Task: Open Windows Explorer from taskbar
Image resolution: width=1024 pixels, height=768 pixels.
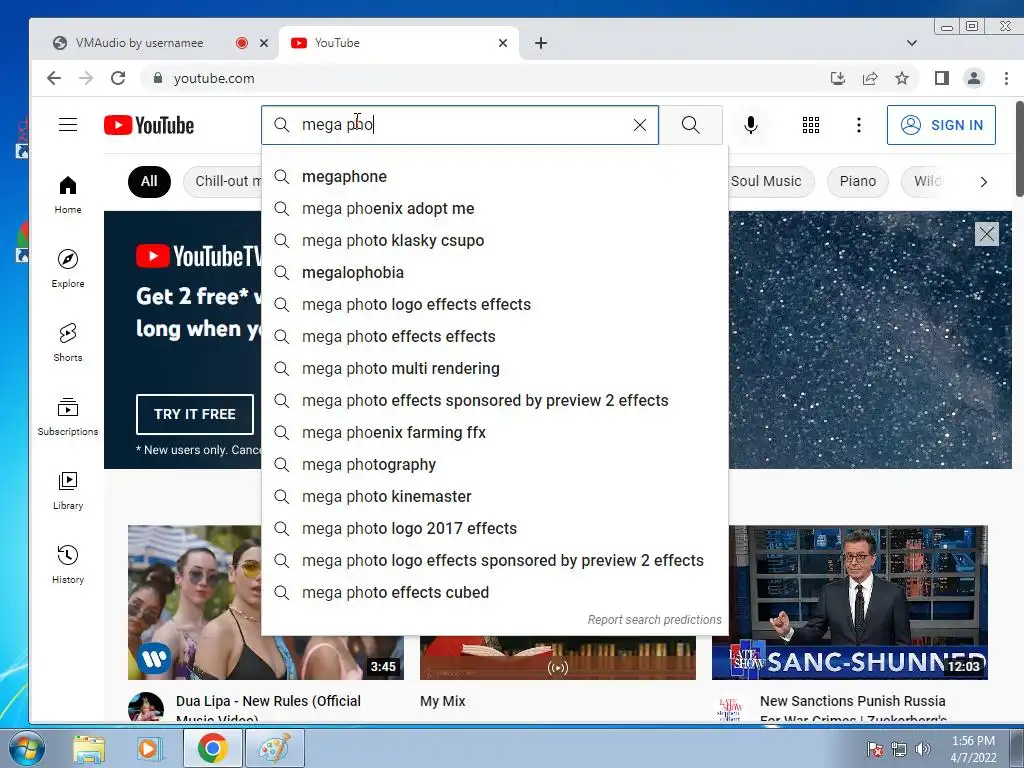Action: click(x=89, y=748)
